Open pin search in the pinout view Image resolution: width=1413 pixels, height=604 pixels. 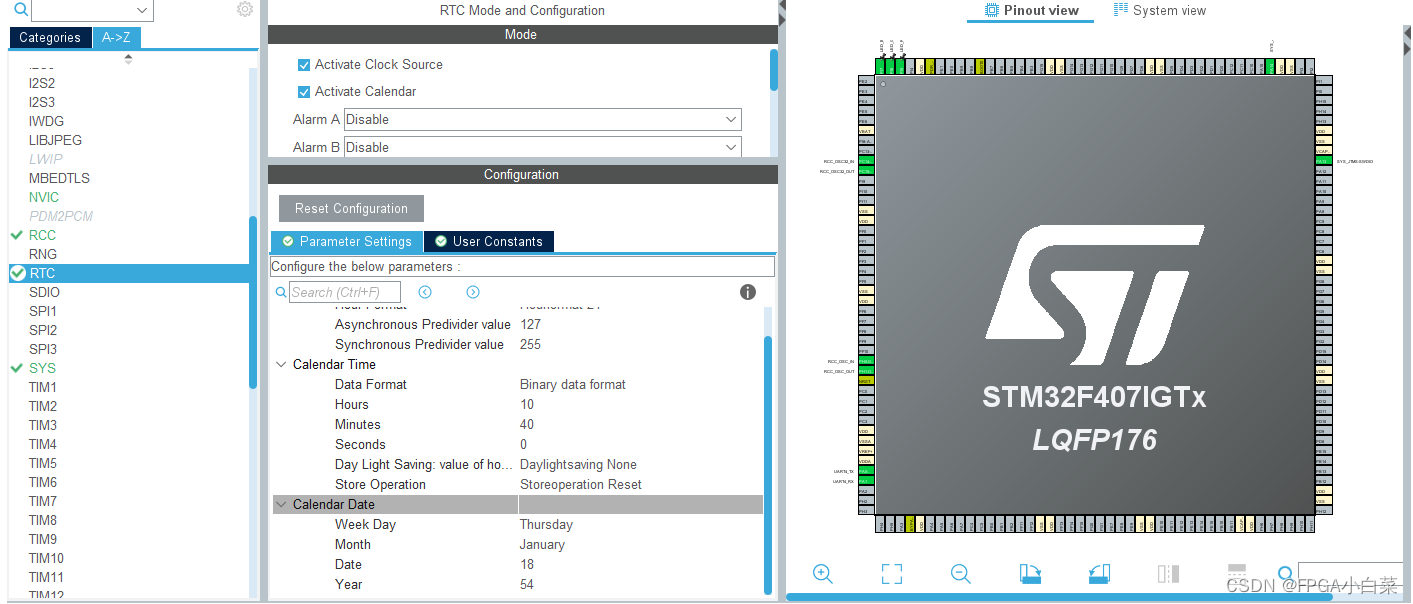coord(1285,574)
